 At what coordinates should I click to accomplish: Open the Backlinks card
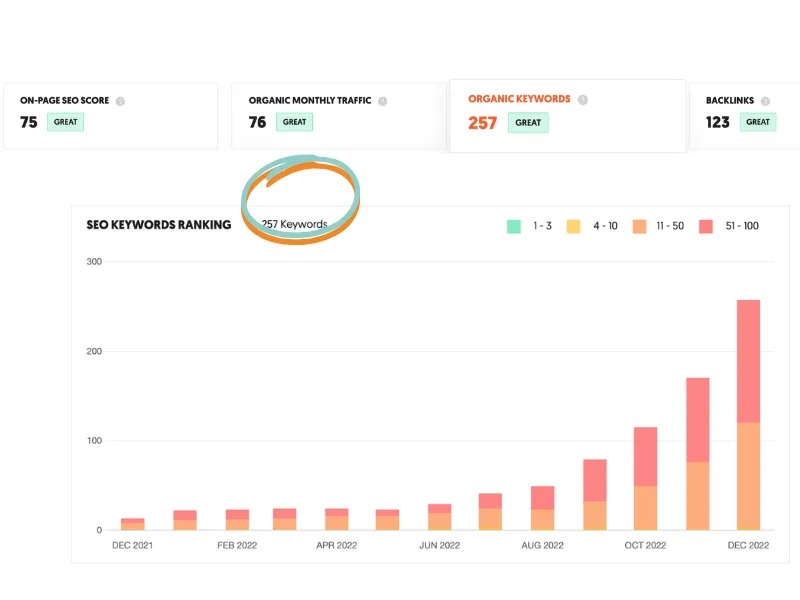pyautogui.click(x=745, y=116)
